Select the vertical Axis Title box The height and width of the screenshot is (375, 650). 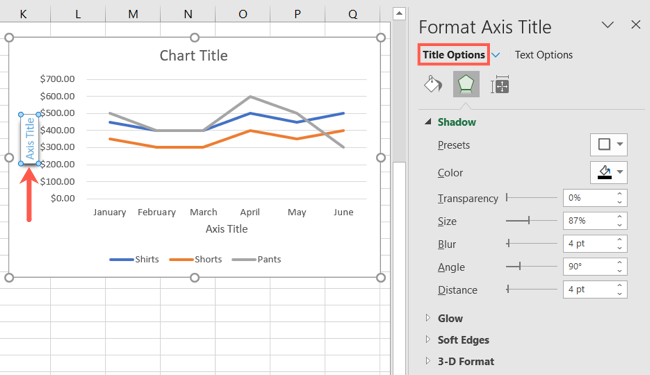tap(29, 139)
